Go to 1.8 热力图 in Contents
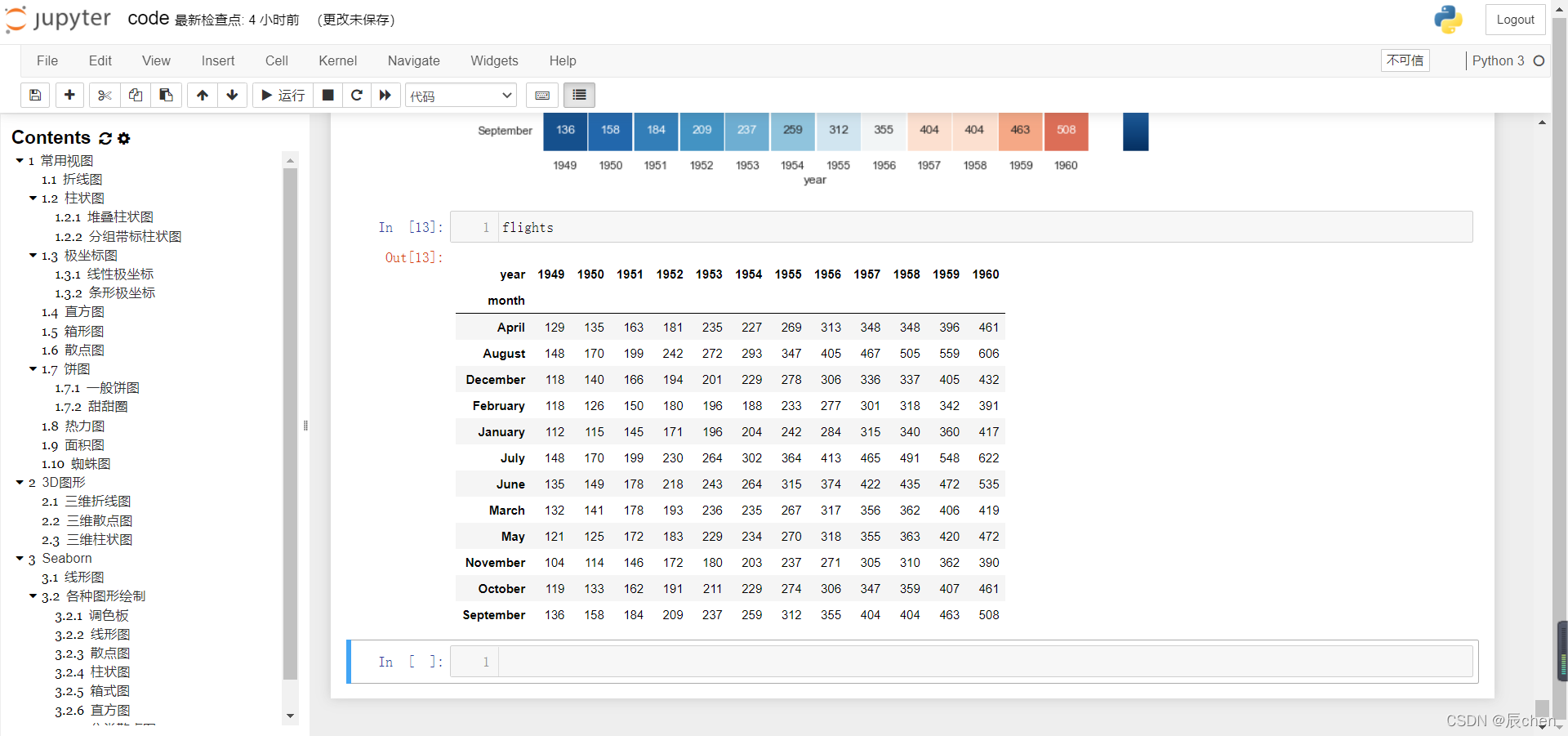 pos(73,426)
